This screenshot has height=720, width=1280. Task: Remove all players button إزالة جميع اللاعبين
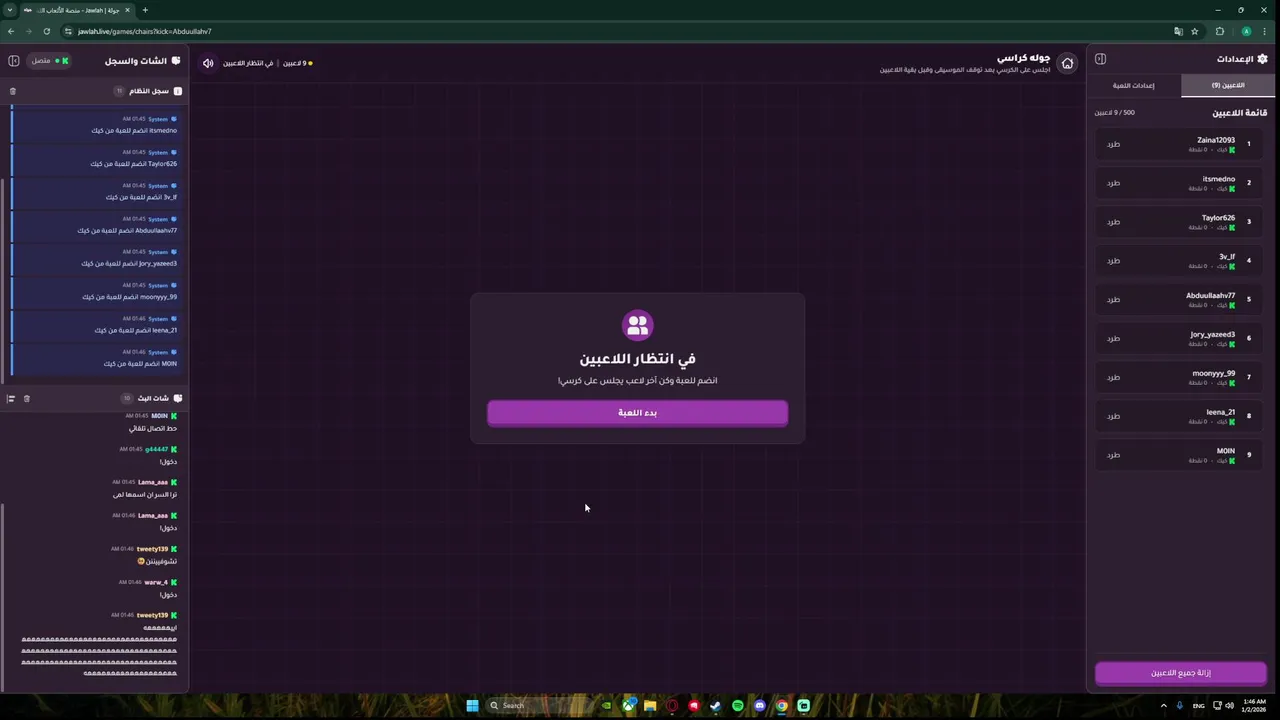pyautogui.click(x=1181, y=673)
